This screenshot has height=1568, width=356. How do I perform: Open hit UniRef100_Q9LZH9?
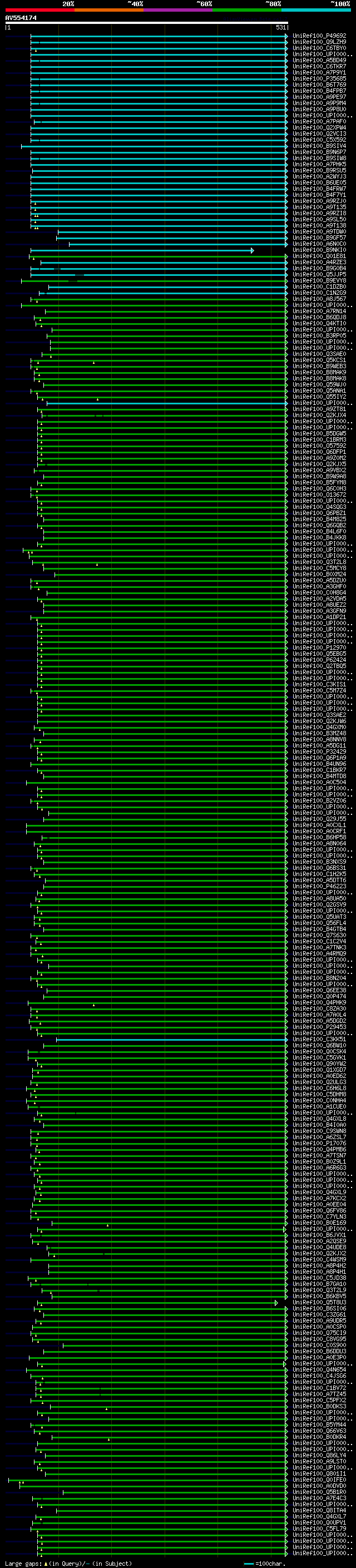tap(319, 42)
